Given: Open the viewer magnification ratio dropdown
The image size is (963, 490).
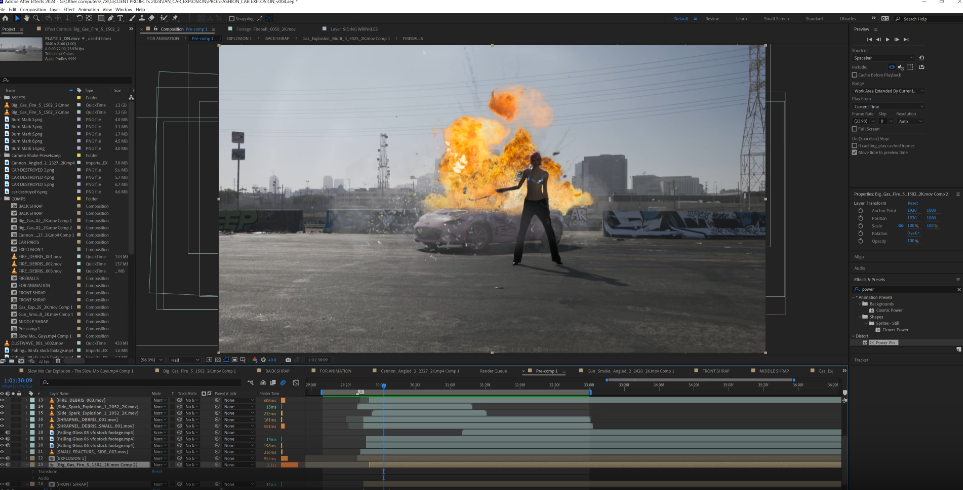Looking at the screenshot, I should pyautogui.click(x=152, y=360).
